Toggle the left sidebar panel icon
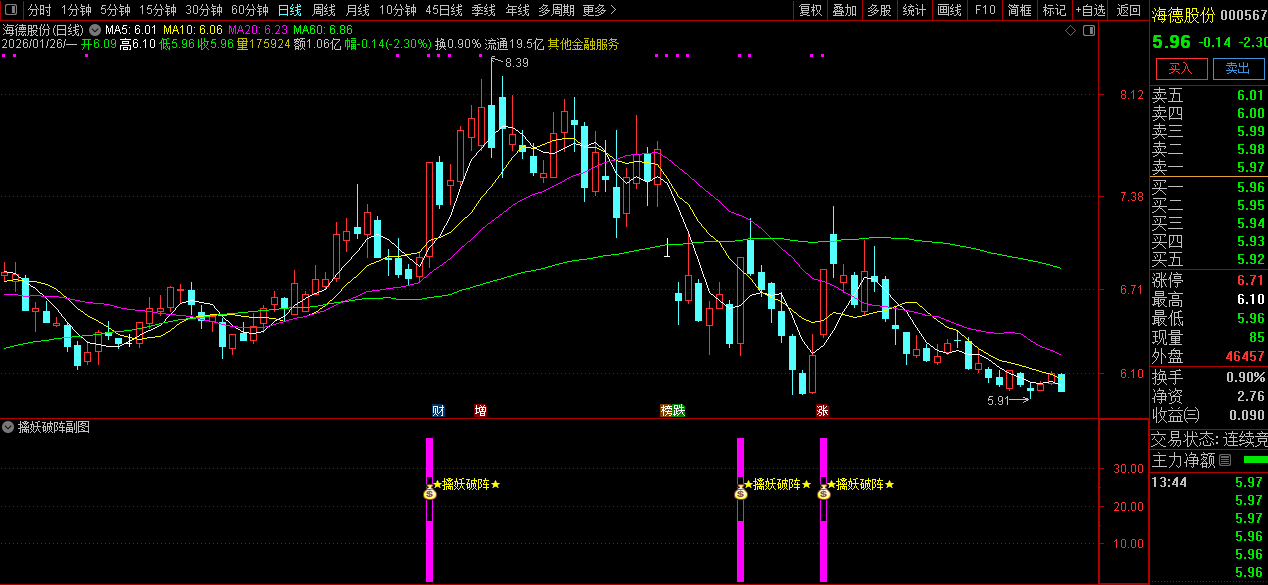This screenshot has width=1268, height=585. (10, 10)
